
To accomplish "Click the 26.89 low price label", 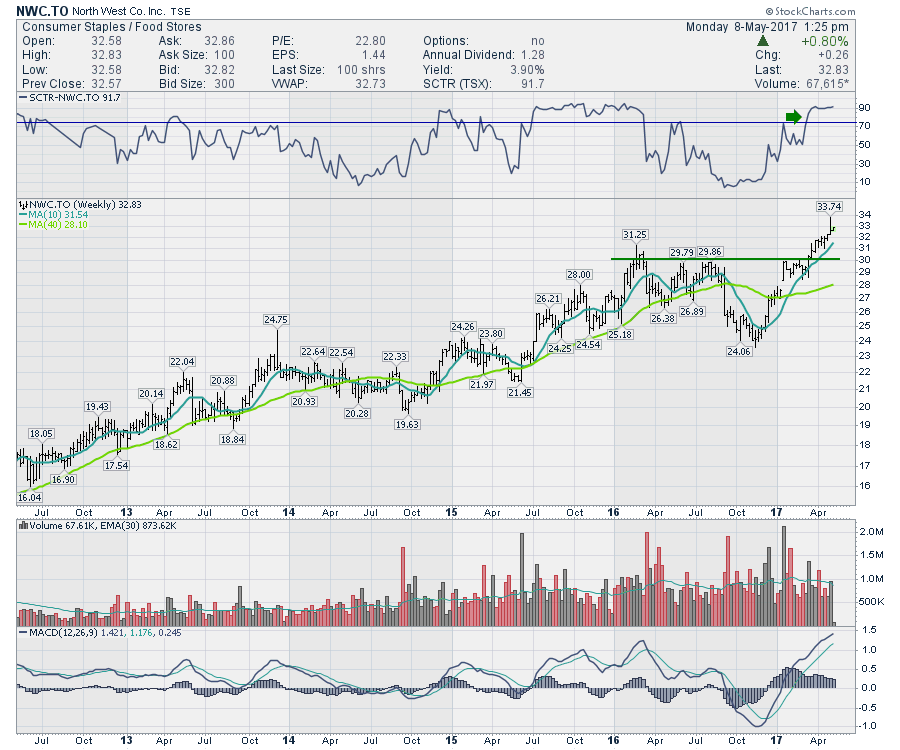I will point(692,311).
